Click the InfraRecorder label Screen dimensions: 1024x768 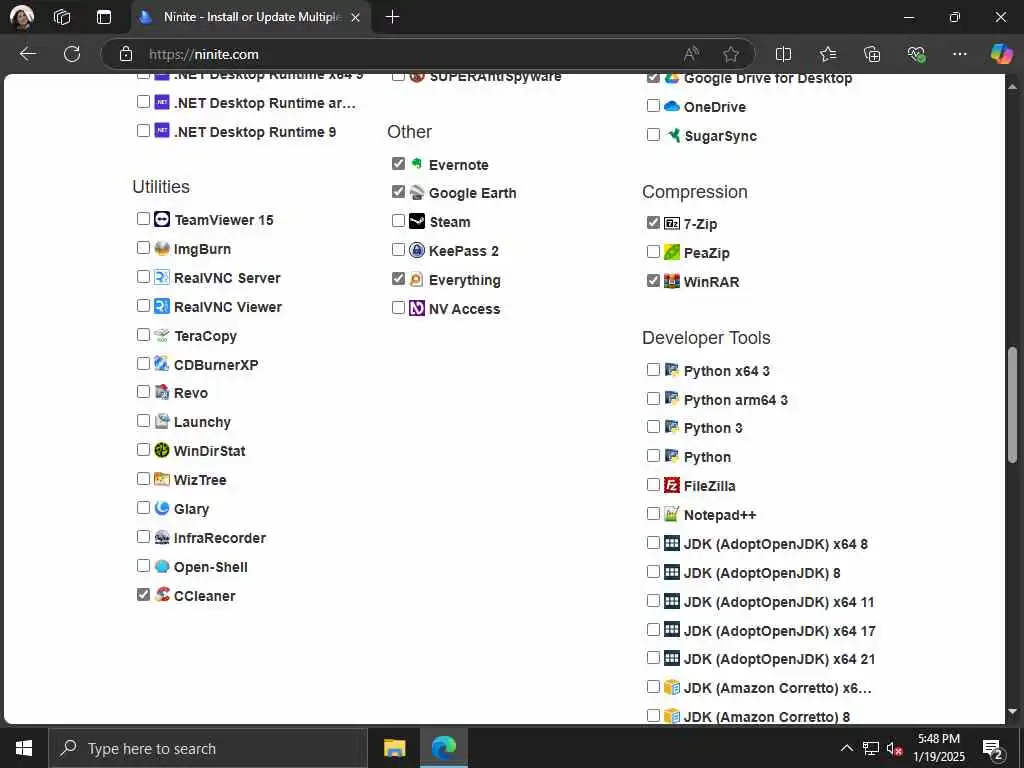[x=219, y=537]
